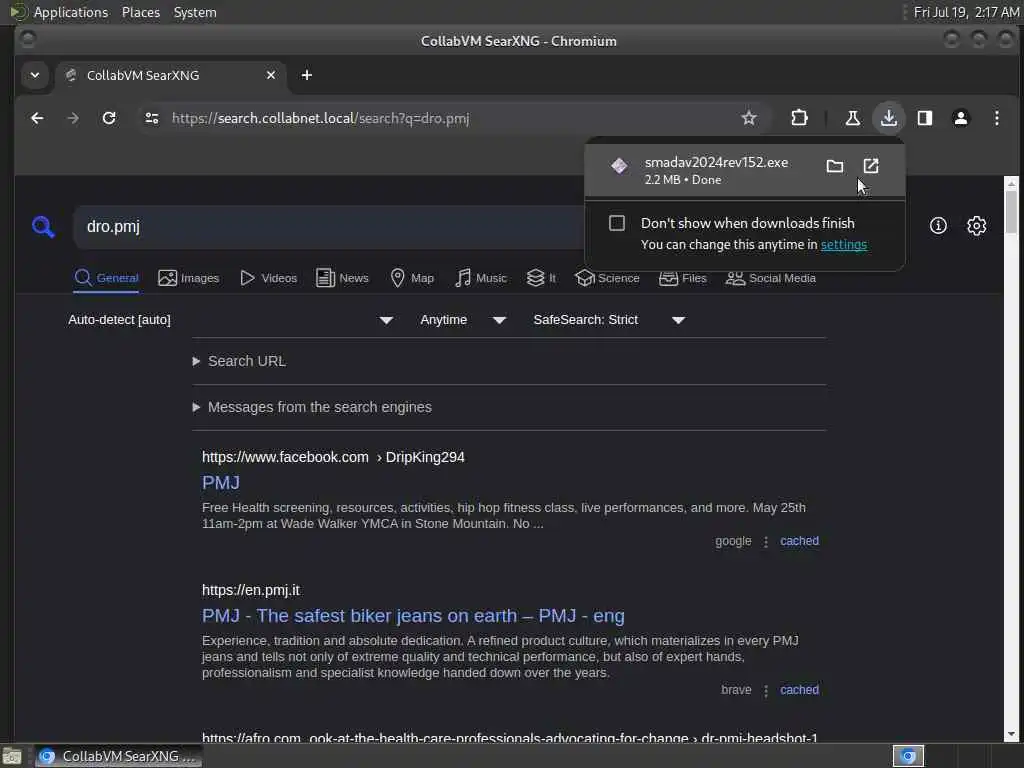
Task: Show smadav2024rev152.exe in folder
Action: point(835,166)
